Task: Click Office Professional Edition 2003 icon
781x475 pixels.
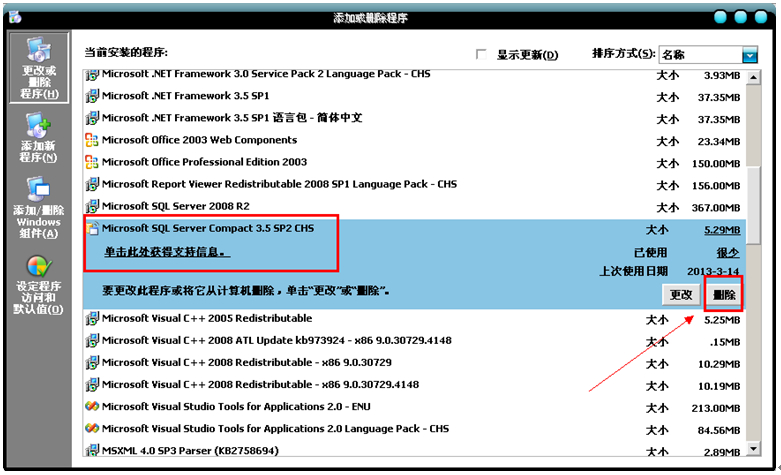Action: tap(92, 162)
